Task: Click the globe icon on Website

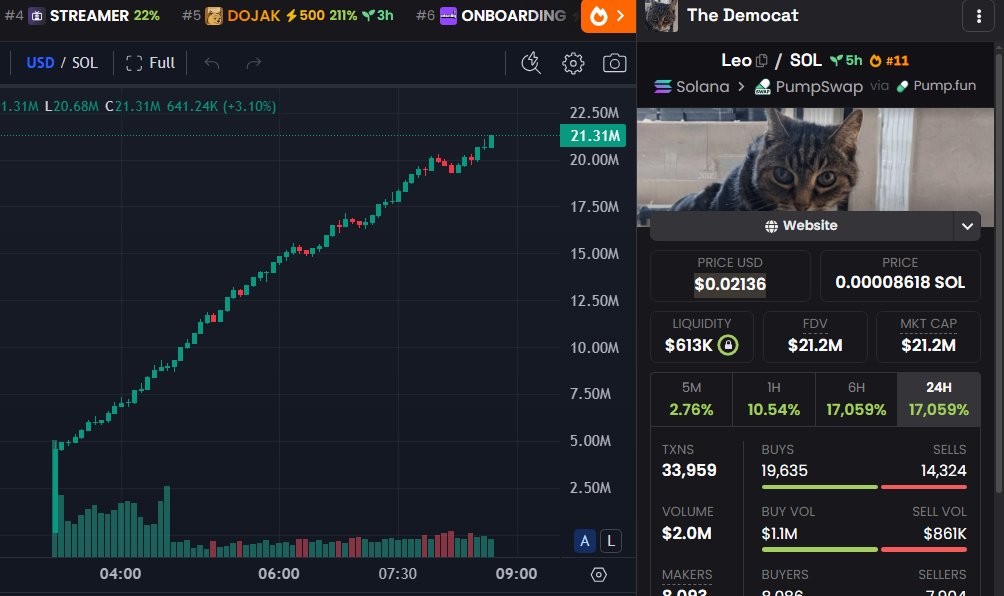Action: 771,226
